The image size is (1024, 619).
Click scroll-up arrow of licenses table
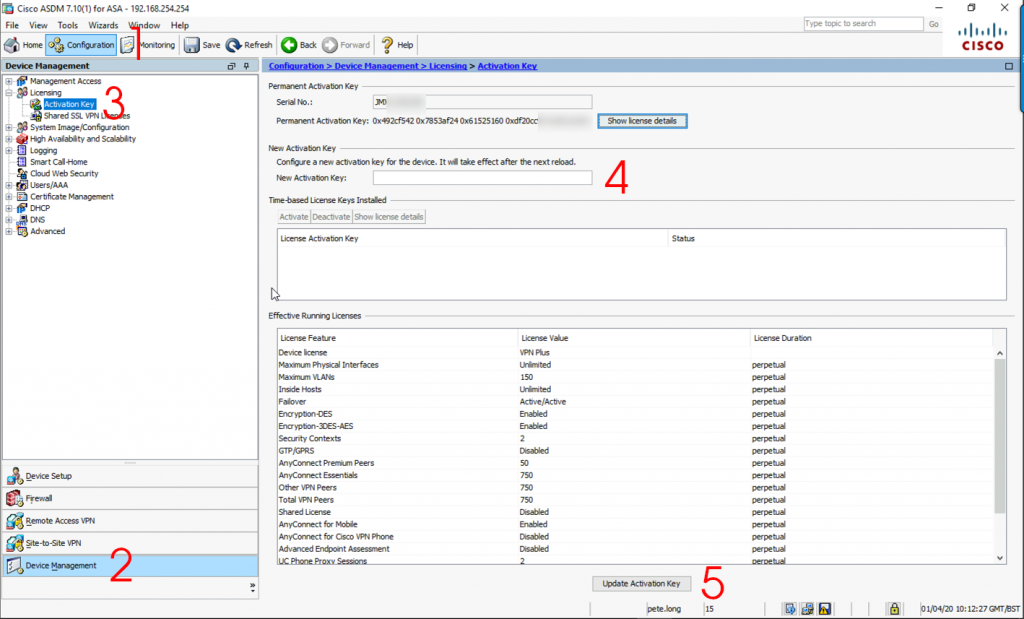point(1000,353)
